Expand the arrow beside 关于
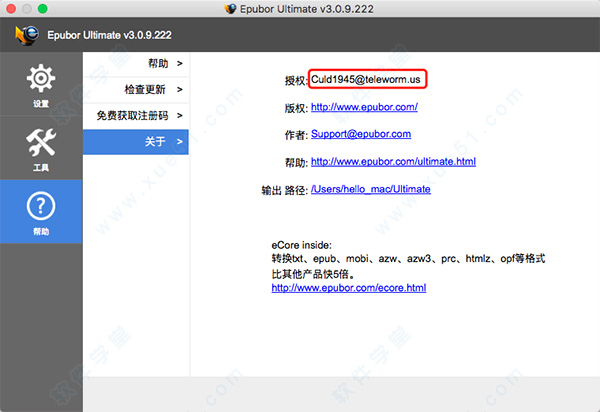600x412 pixels. 180,142
